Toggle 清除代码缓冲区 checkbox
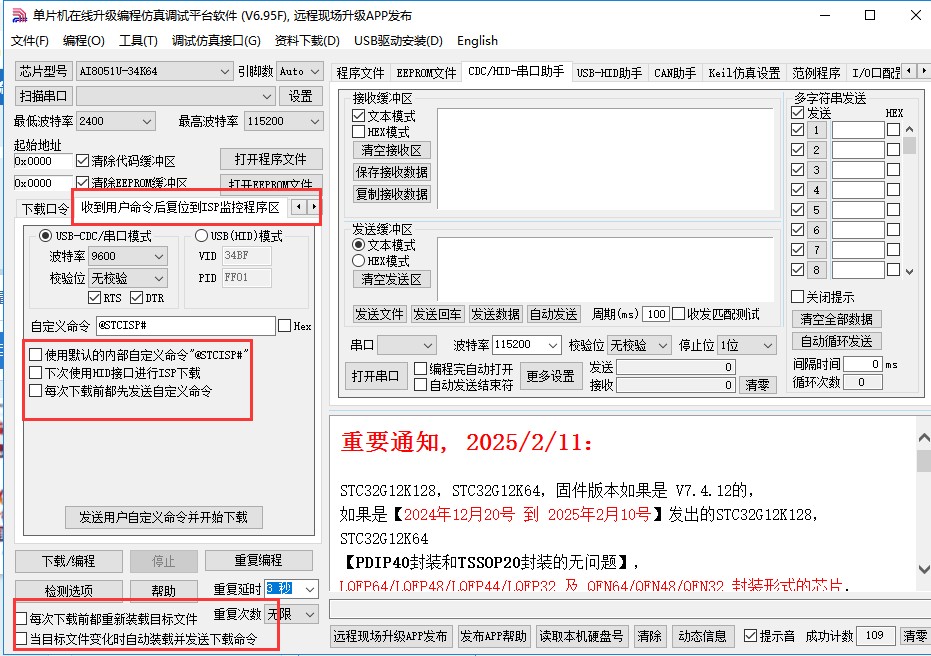The height and width of the screenshot is (656, 931). pos(83,161)
